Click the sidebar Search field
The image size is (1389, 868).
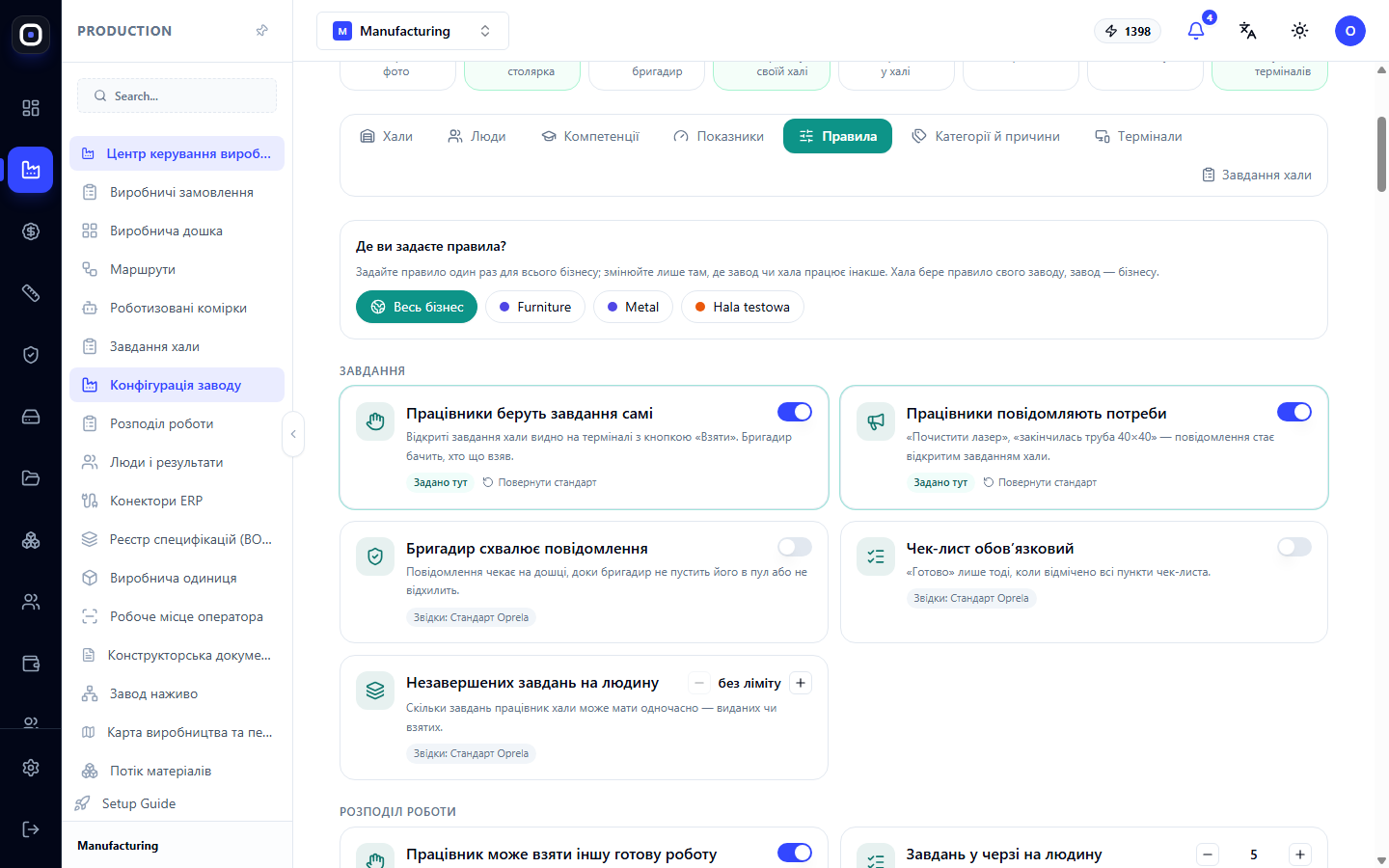pyautogui.click(x=177, y=95)
